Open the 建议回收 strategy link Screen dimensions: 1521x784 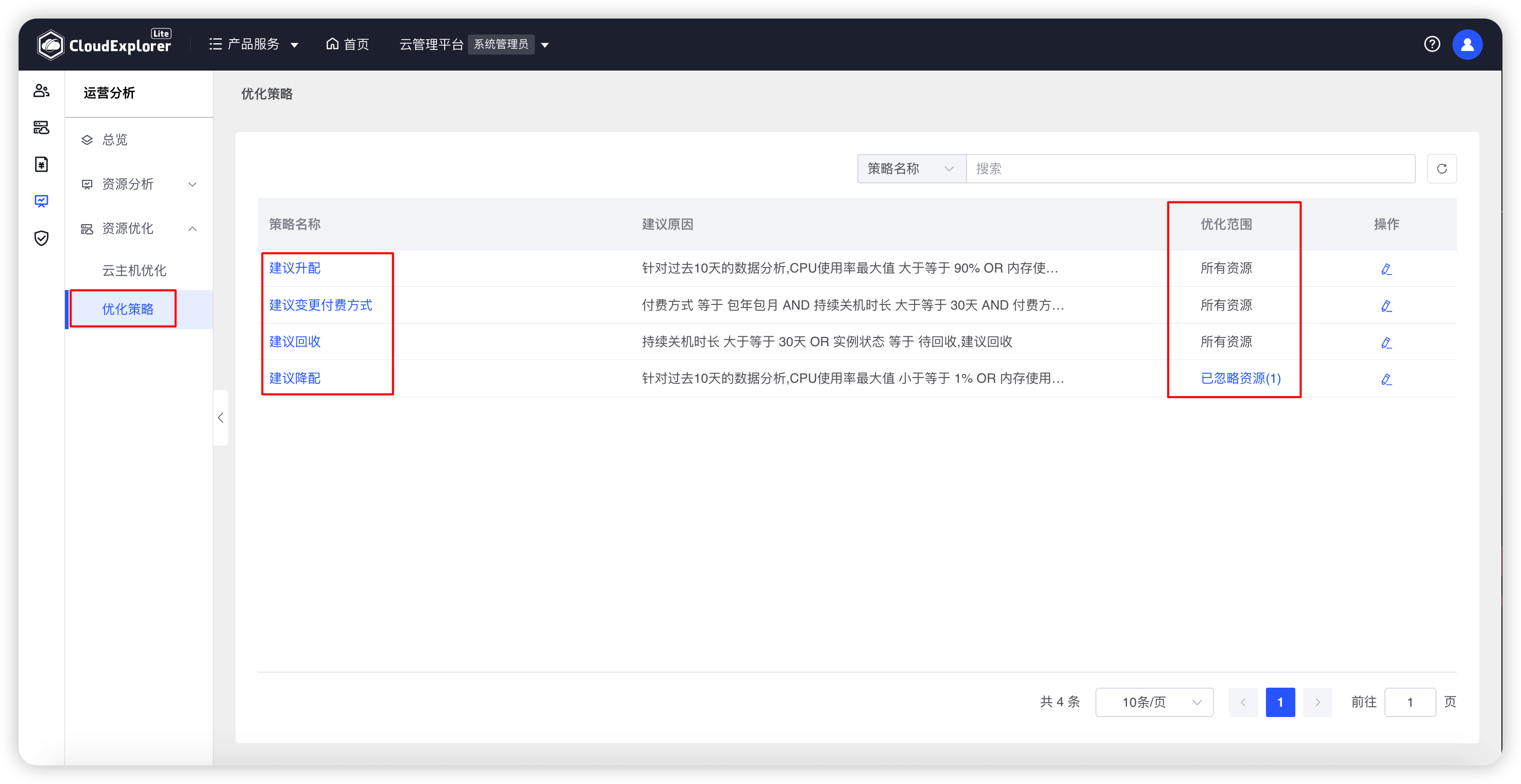click(x=295, y=342)
